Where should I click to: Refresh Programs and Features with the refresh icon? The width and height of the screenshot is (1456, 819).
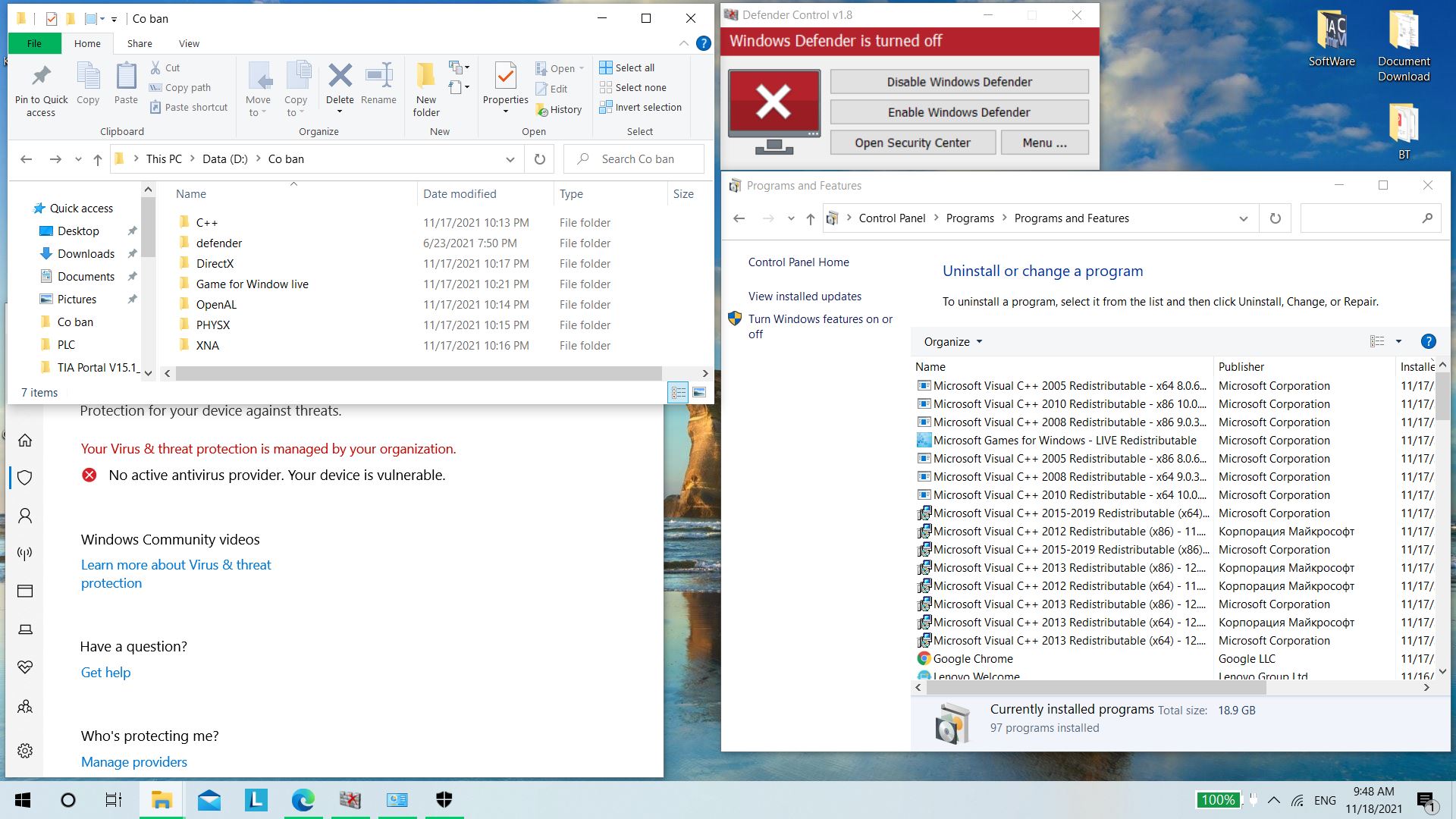pyautogui.click(x=1275, y=218)
